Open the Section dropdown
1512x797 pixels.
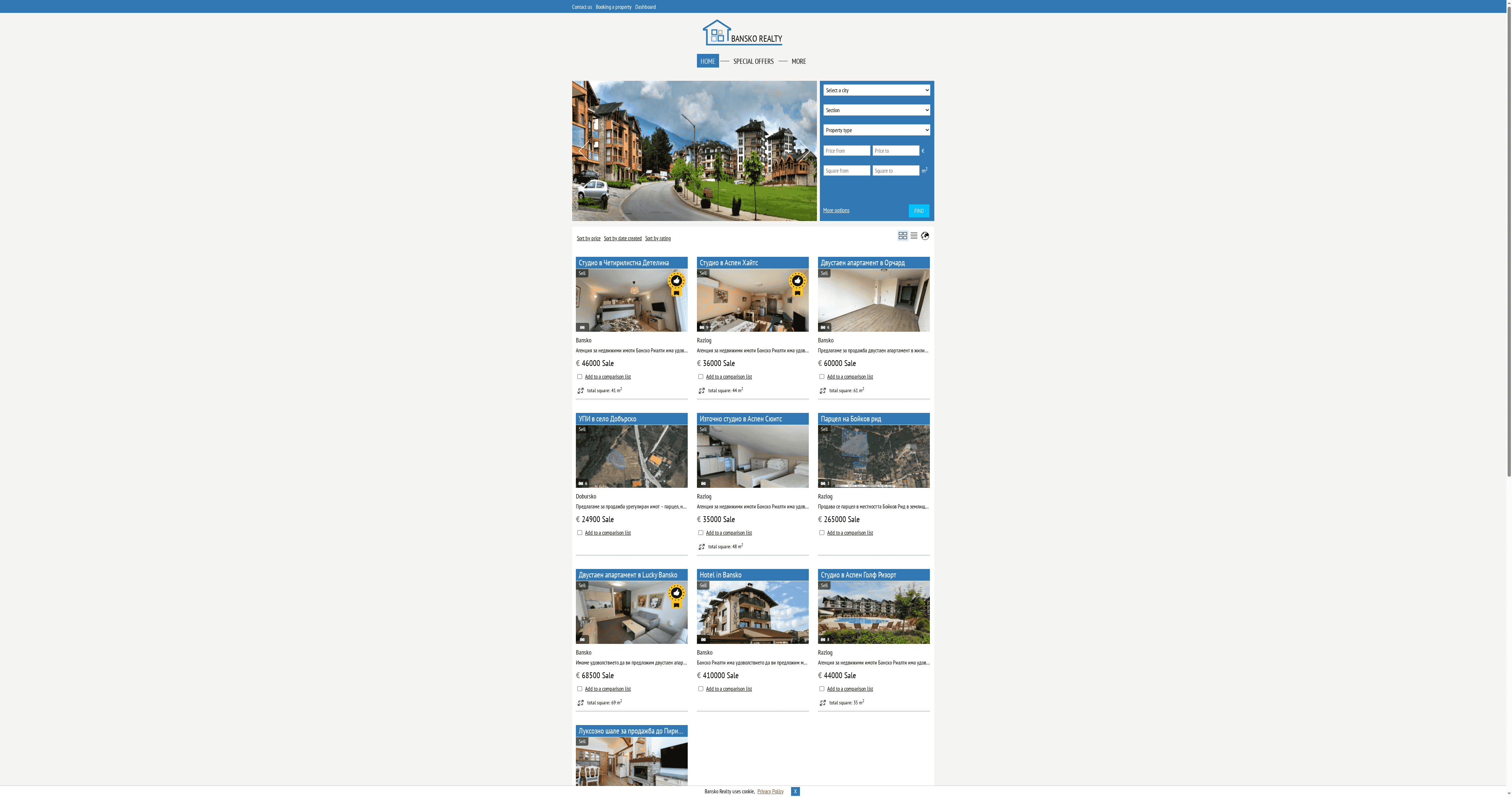point(876,110)
